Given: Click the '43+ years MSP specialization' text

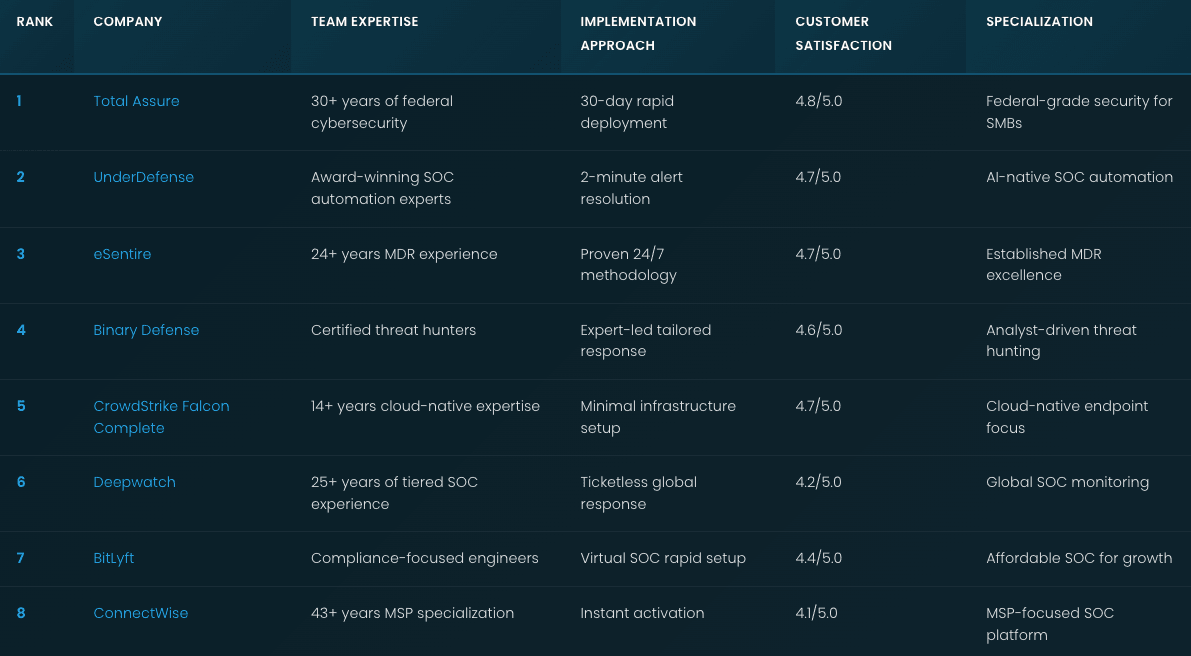Looking at the screenshot, I should (x=412, y=613).
